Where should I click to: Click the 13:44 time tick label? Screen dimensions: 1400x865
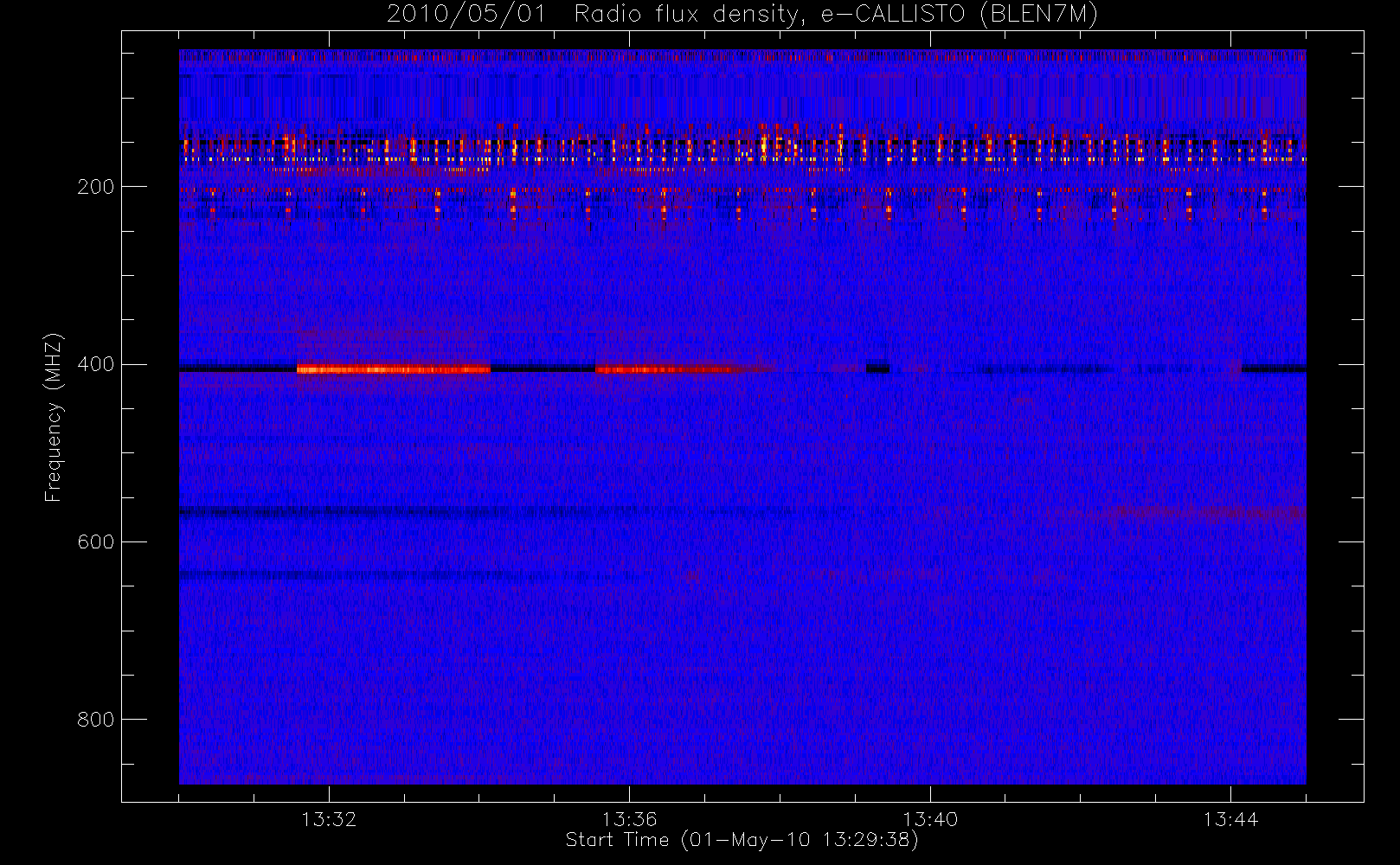tap(1230, 819)
